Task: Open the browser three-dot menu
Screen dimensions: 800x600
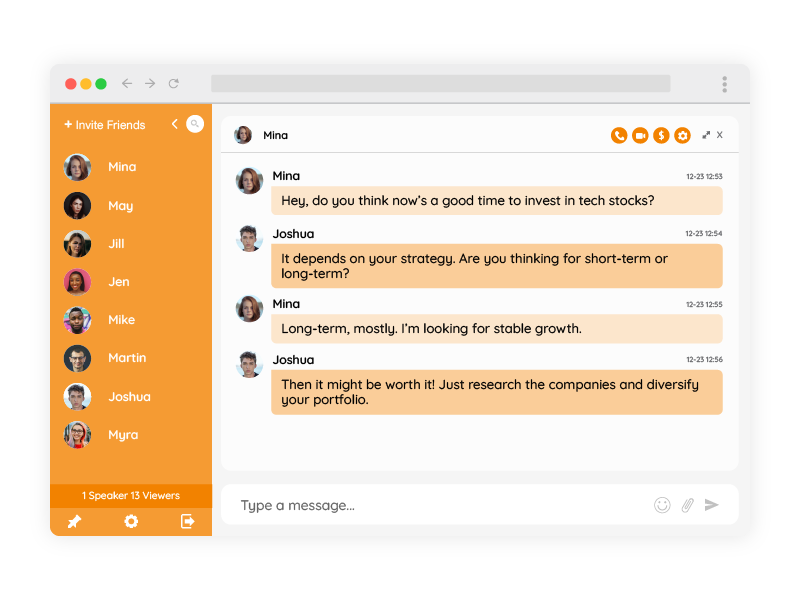Action: point(725,84)
